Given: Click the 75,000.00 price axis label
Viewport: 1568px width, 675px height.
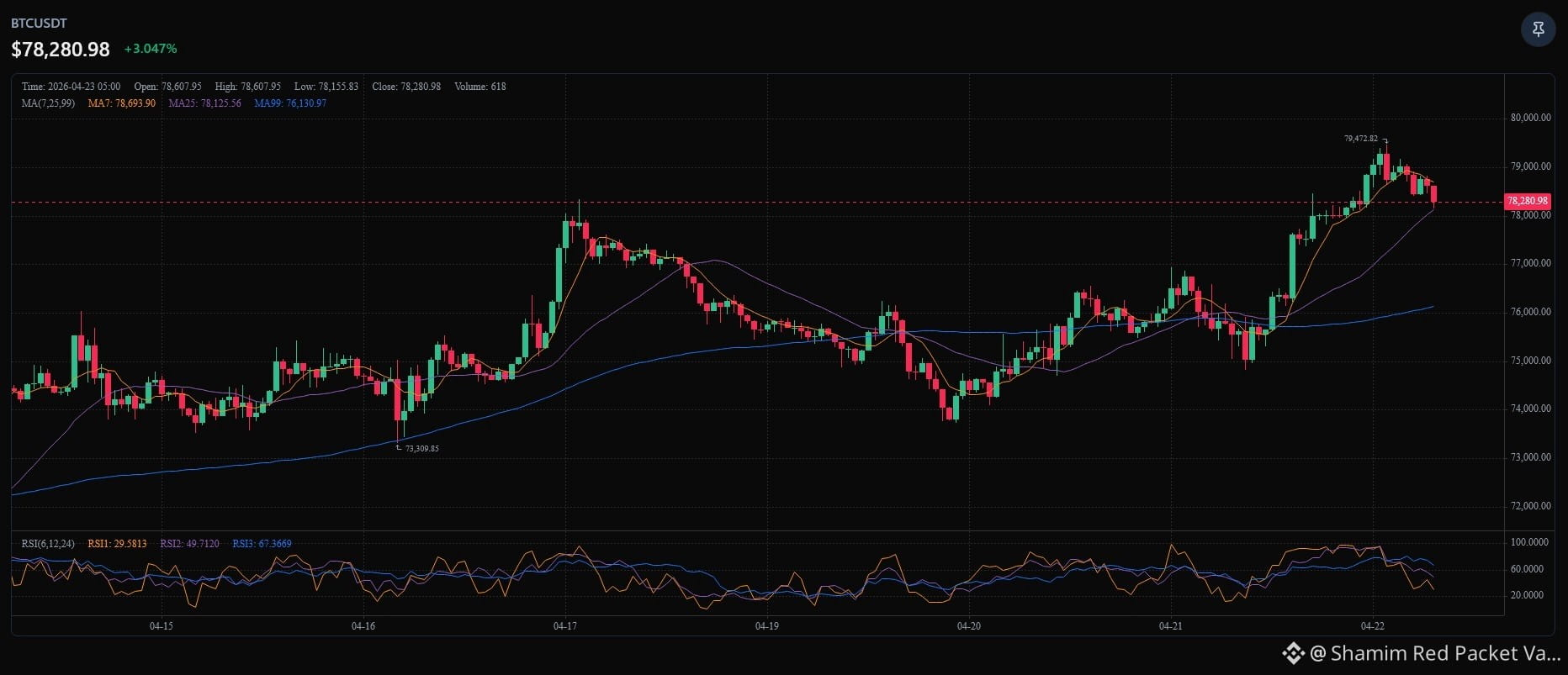Looking at the screenshot, I should point(1531,361).
